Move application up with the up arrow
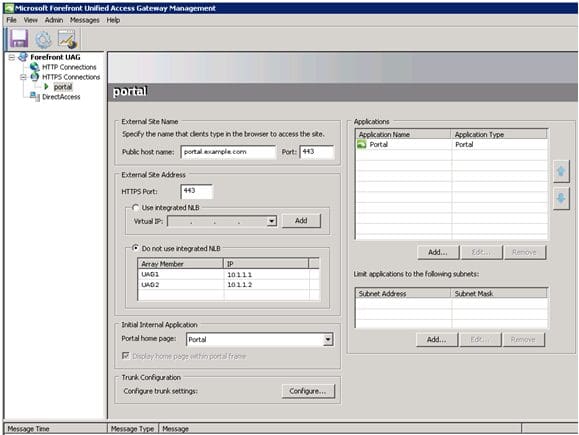The width and height of the screenshot is (579, 435). click(x=561, y=171)
